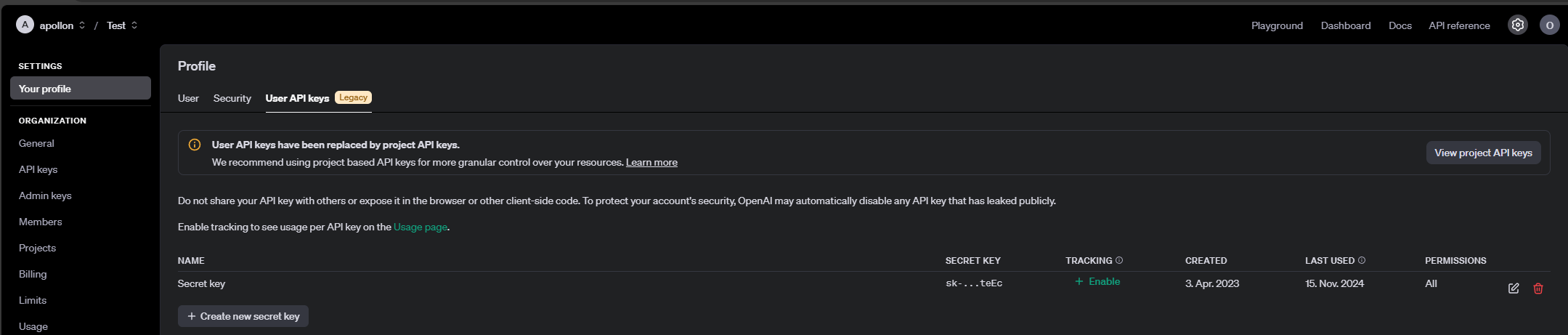The width and height of the screenshot is (1568, 335).
Task: Open API reference in the top navigation
Action: click(x=1459, y=25)
